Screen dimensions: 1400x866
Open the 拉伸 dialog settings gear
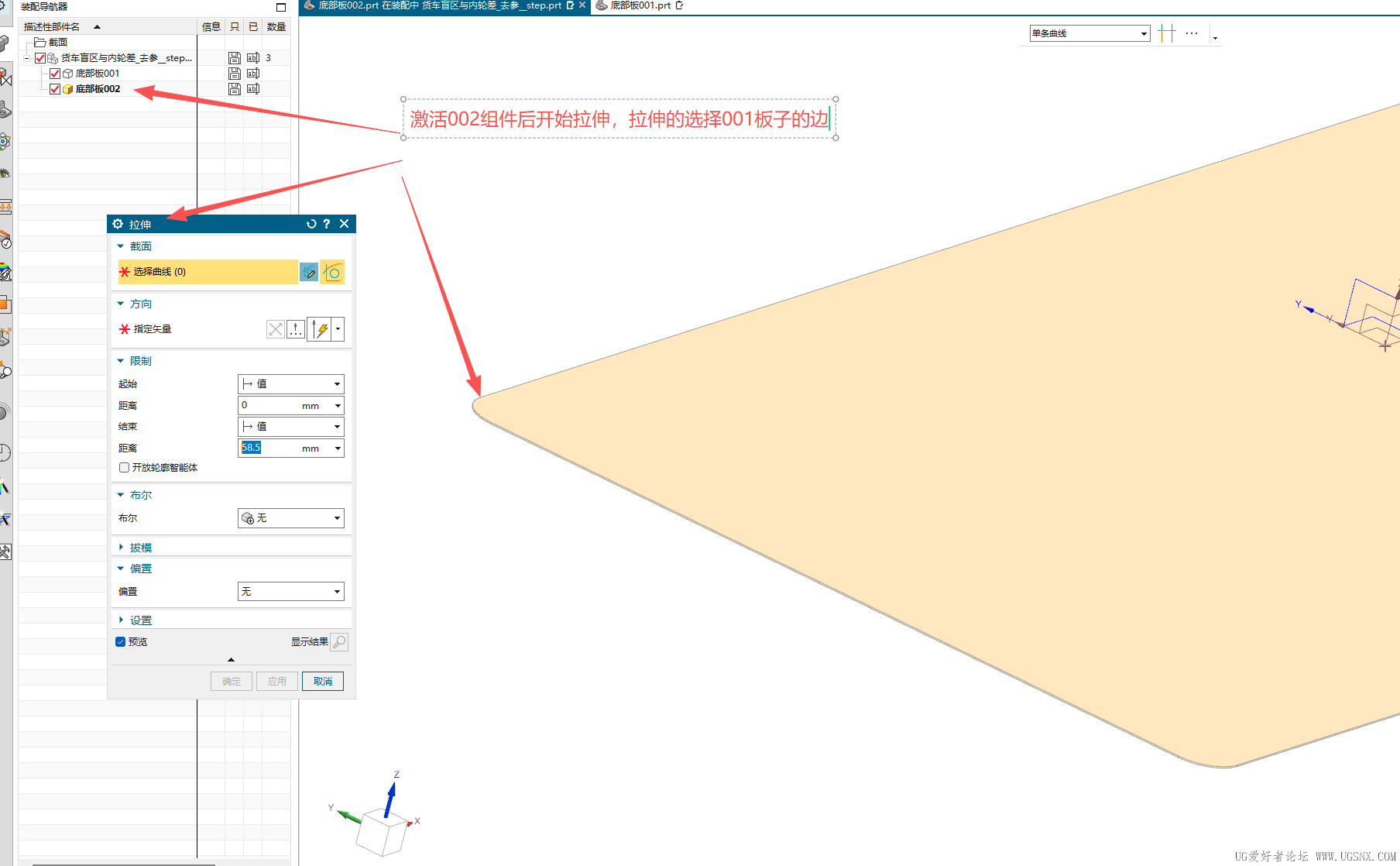point(118,224)
